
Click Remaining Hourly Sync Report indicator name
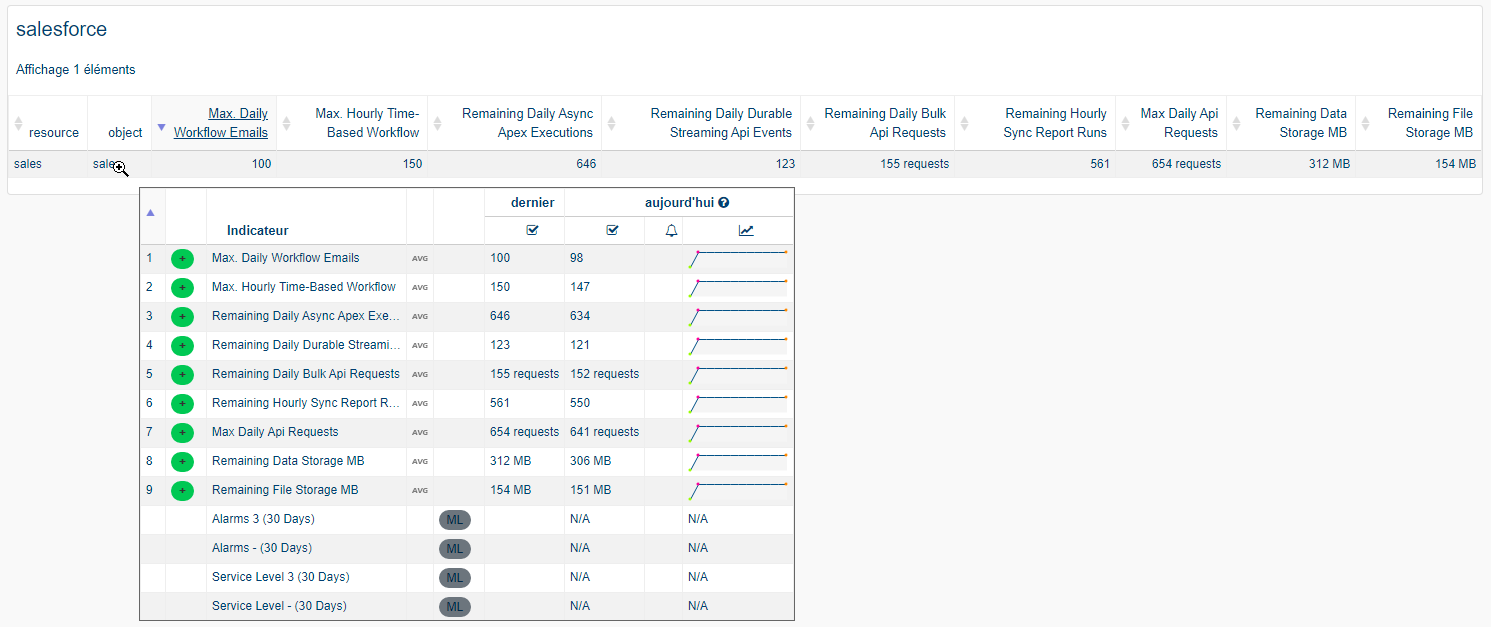point(305,403)
